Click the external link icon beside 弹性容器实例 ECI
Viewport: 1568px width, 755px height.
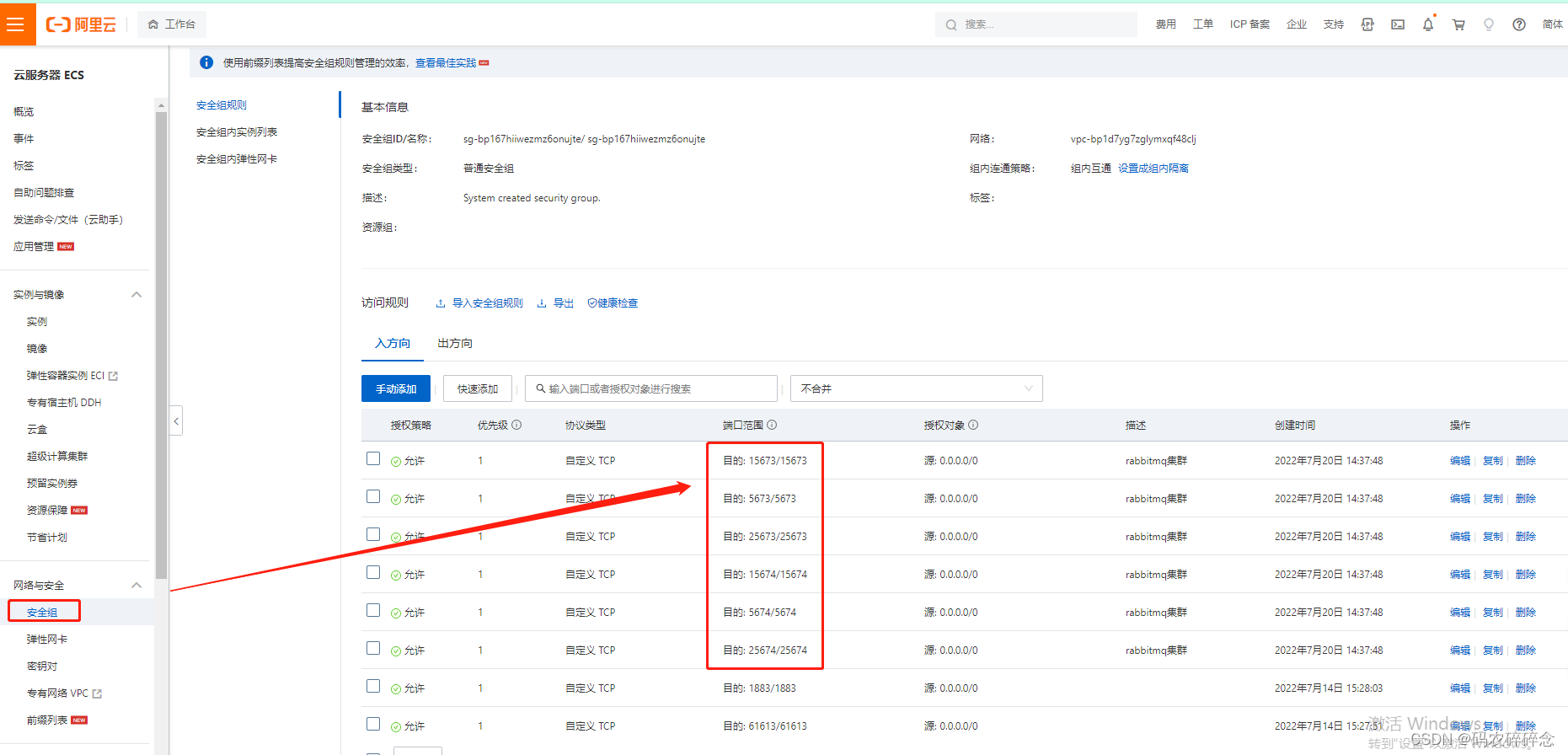(x=114, y=376)
